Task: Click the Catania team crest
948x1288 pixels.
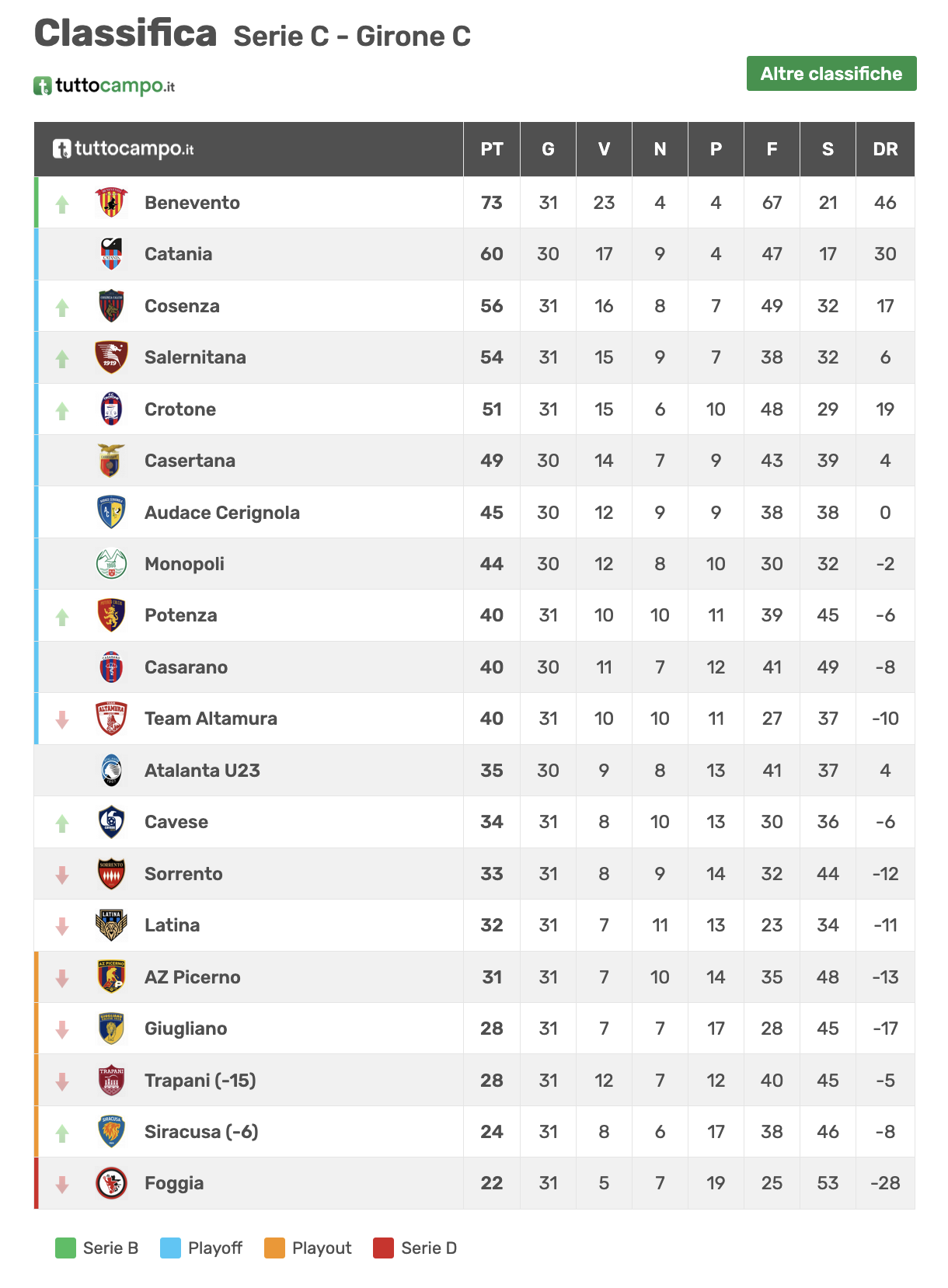Action: (111, 254)
